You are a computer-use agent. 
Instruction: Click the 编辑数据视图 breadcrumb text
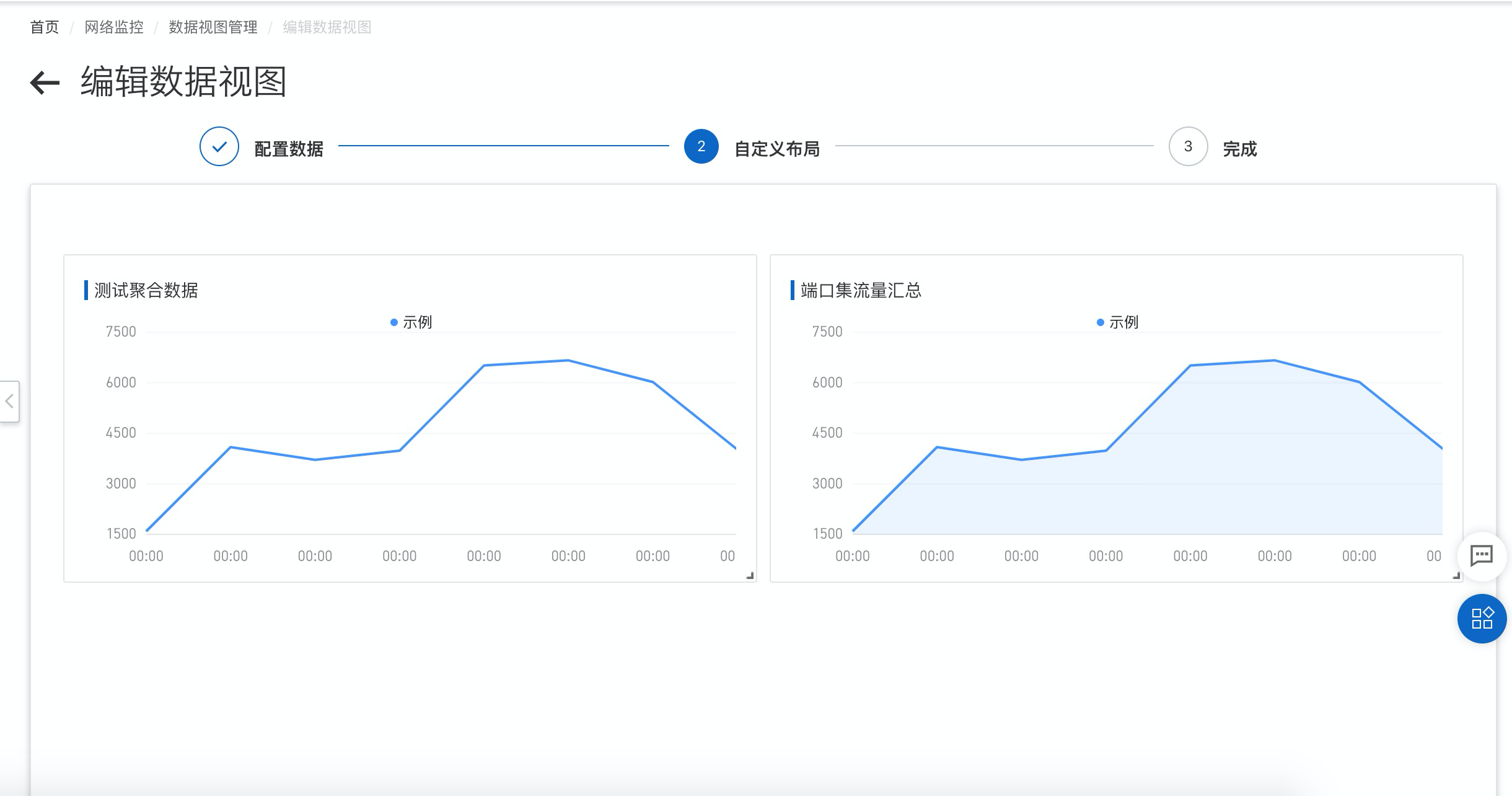coord(327,27)
